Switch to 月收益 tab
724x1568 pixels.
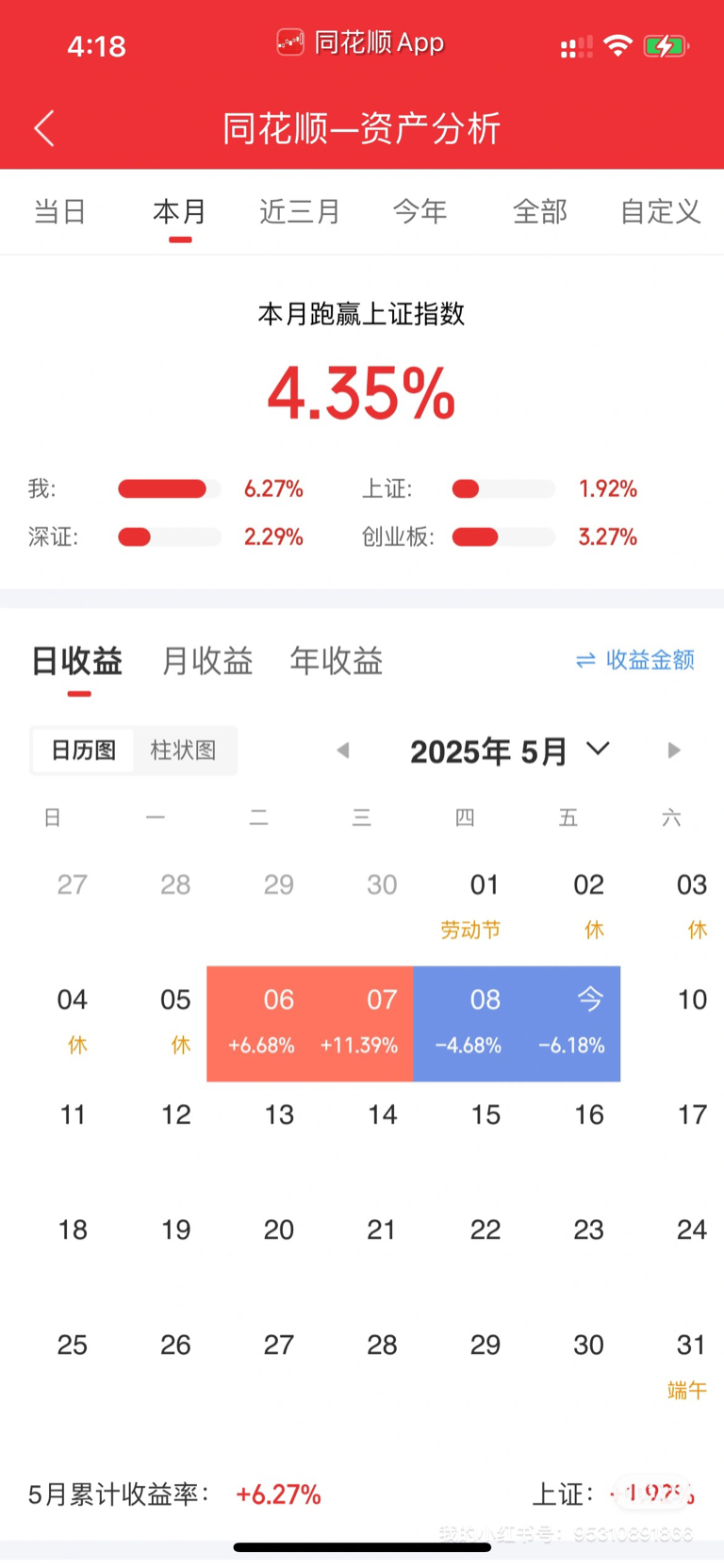[x=207, y=661]
